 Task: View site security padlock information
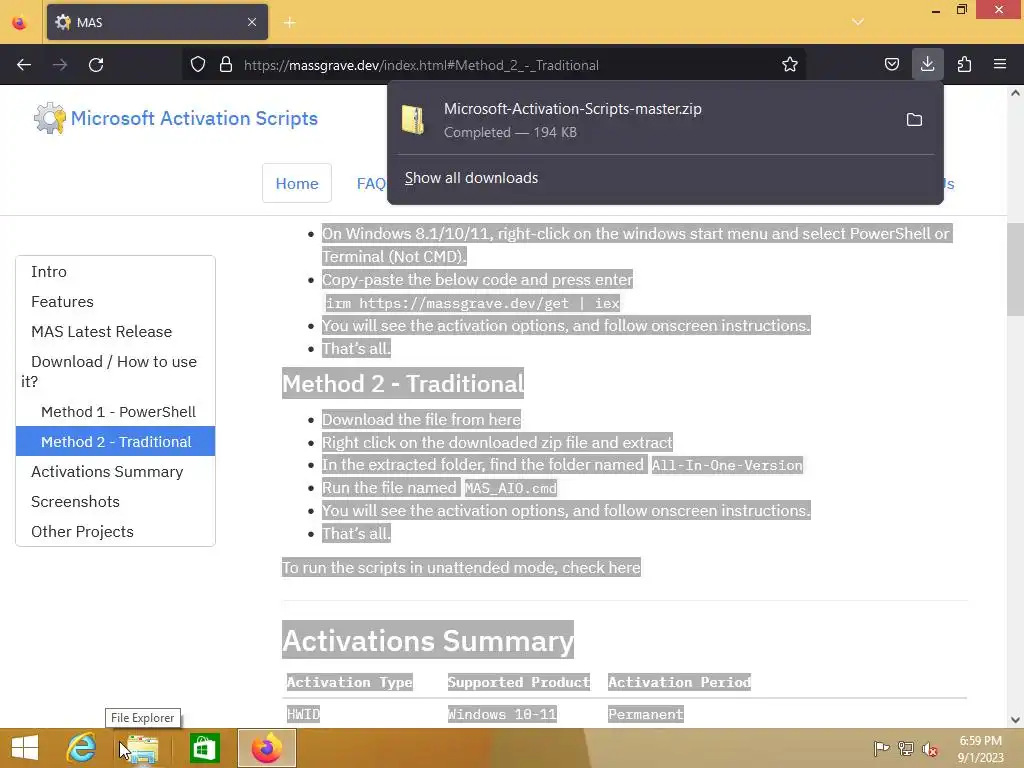click(226, 65)
